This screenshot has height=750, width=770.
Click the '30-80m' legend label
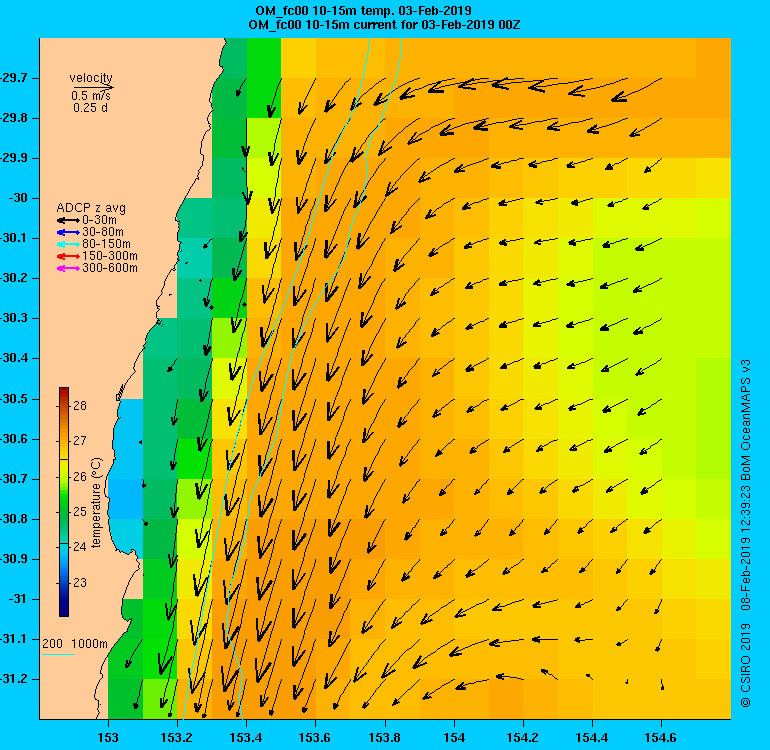coord(103,232)
